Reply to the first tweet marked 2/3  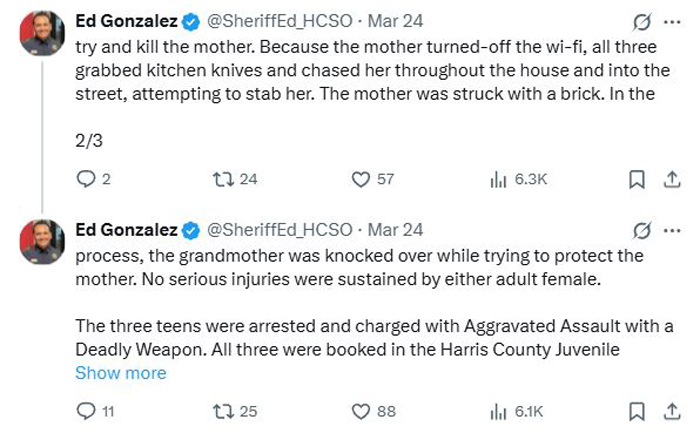tap(93, 179)
